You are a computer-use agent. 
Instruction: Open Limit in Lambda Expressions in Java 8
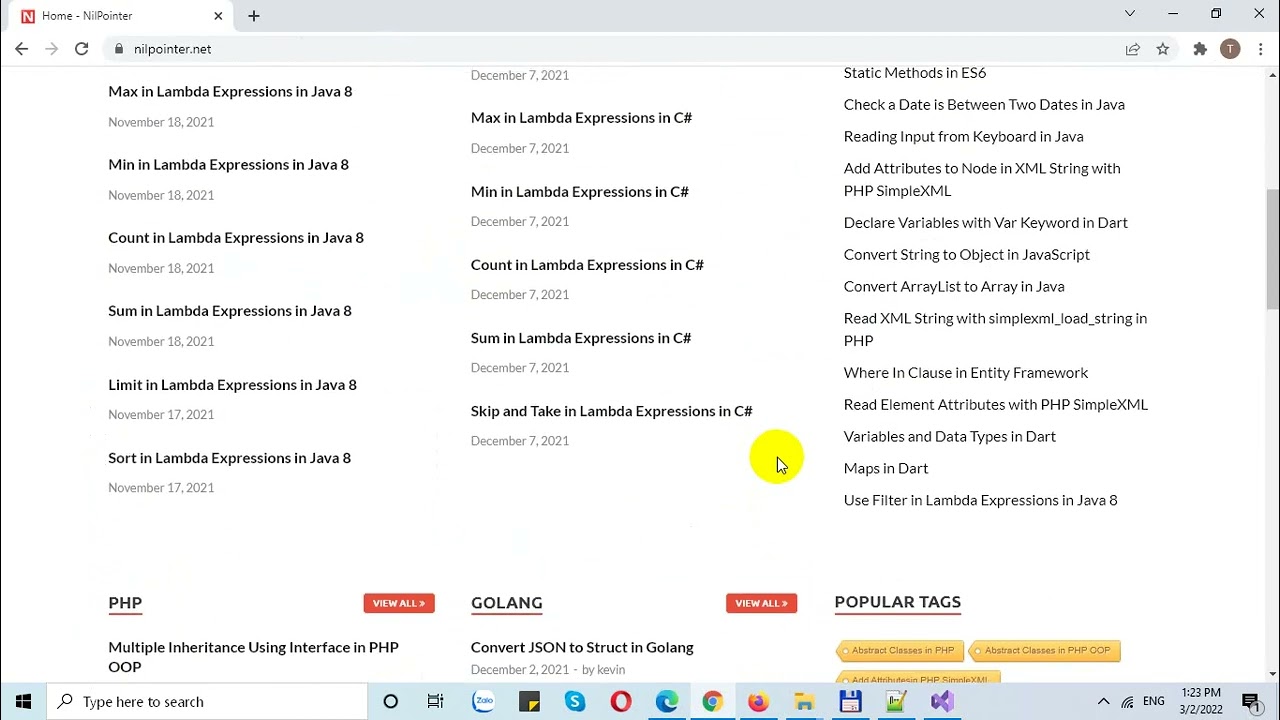[x=232, y=384]
